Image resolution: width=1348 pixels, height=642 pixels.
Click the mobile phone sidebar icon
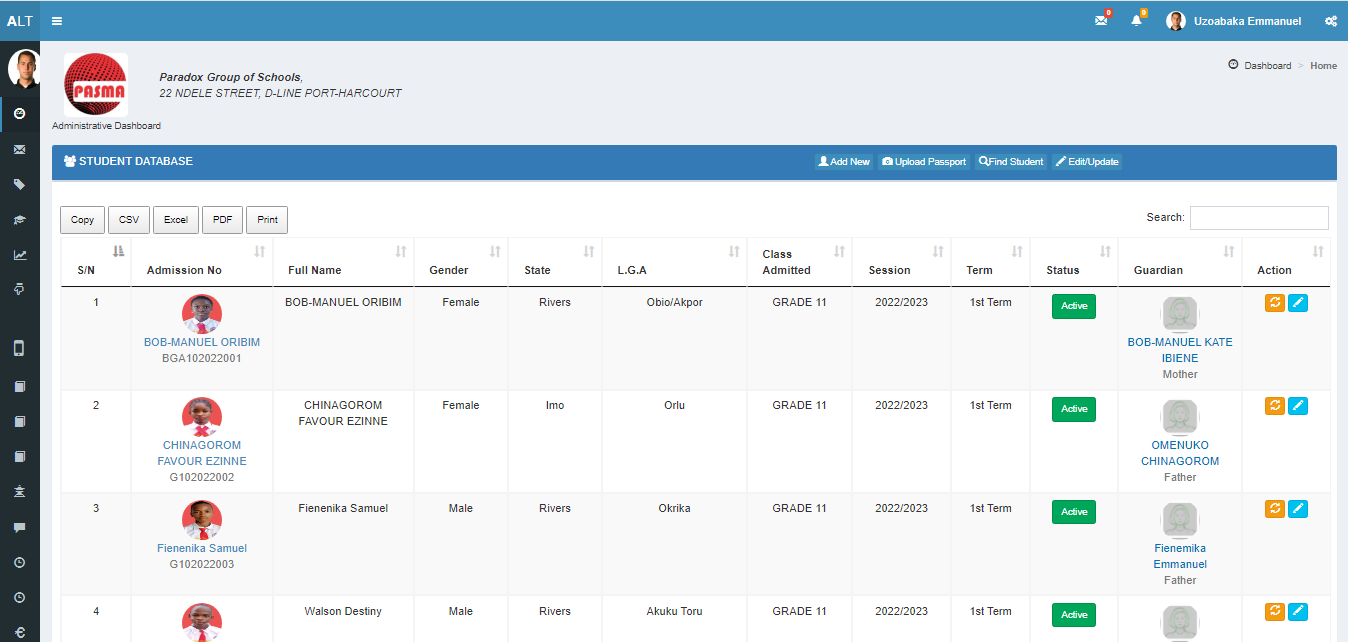point(19,348)
